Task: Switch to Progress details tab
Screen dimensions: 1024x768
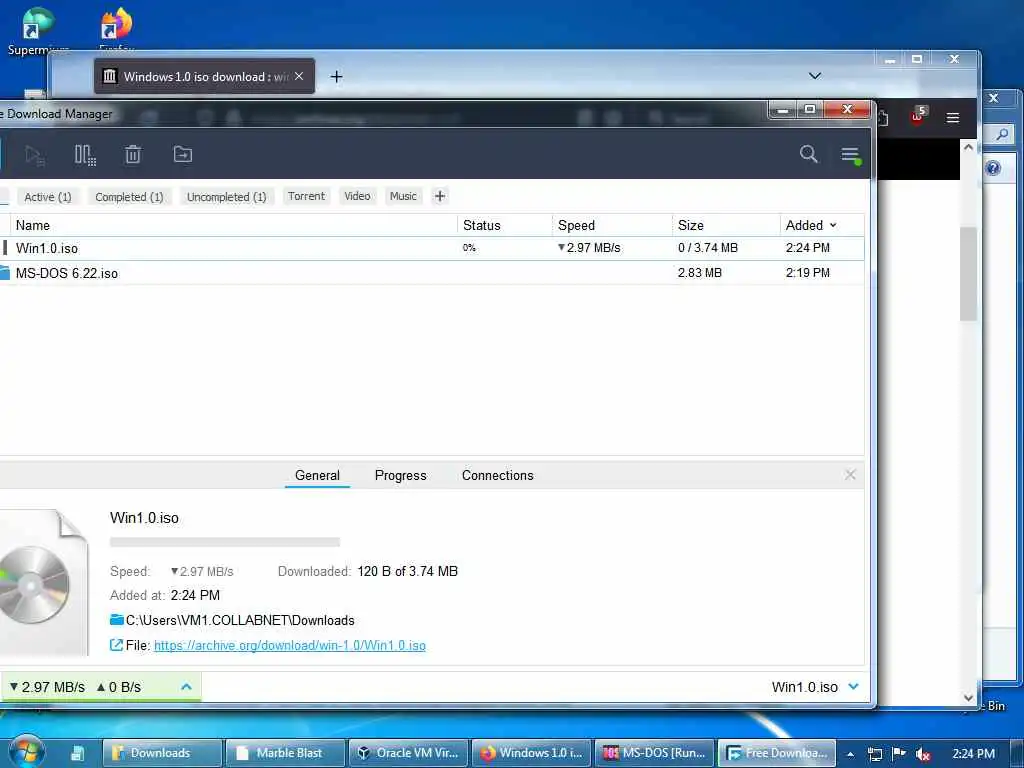Action: (400, 475)
